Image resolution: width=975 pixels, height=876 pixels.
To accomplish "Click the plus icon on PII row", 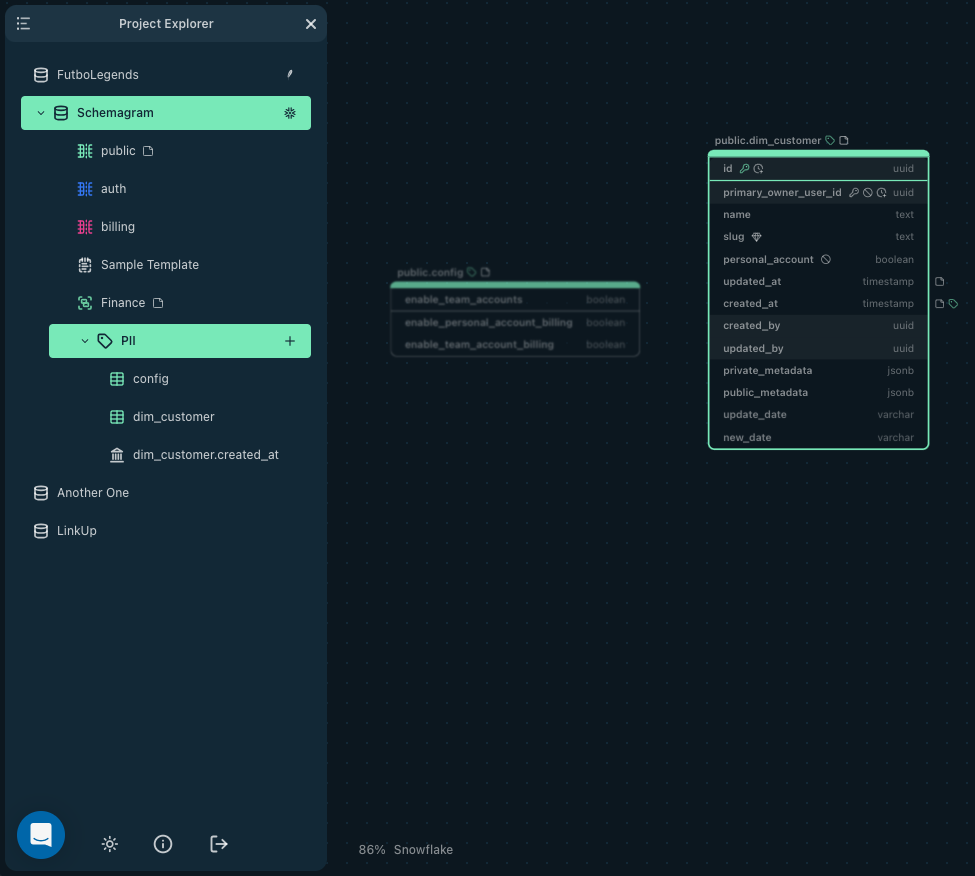I will [x=290, y=341].
